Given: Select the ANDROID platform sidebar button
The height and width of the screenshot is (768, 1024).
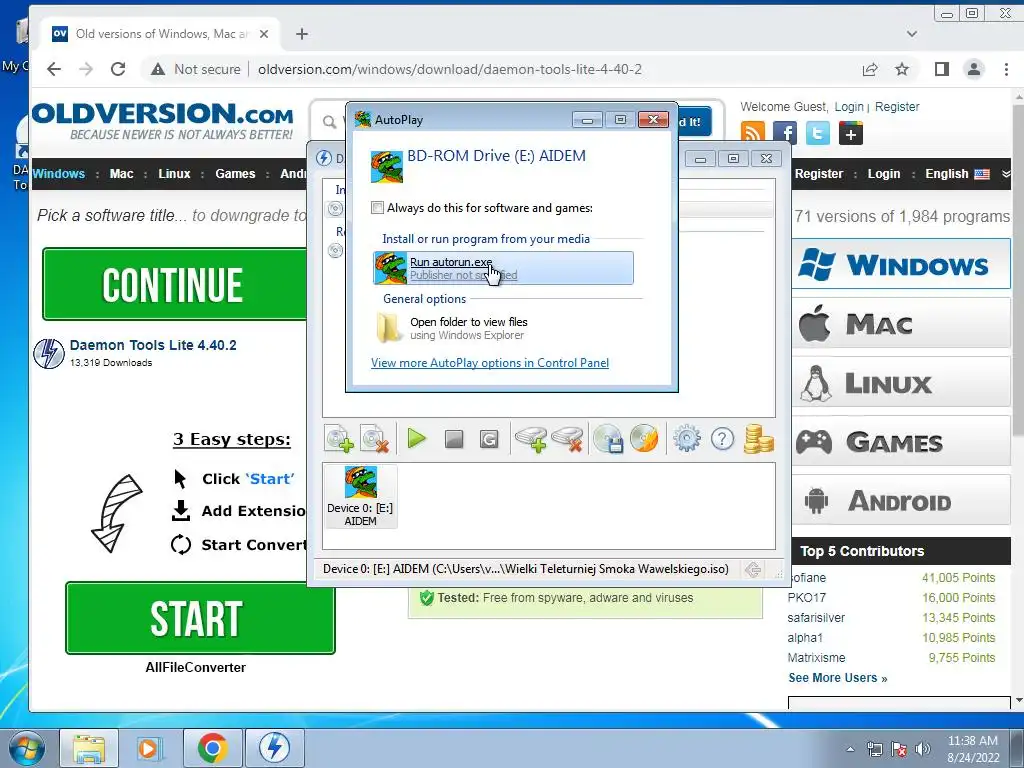Looking at the screenshot, I should point(901,501).
